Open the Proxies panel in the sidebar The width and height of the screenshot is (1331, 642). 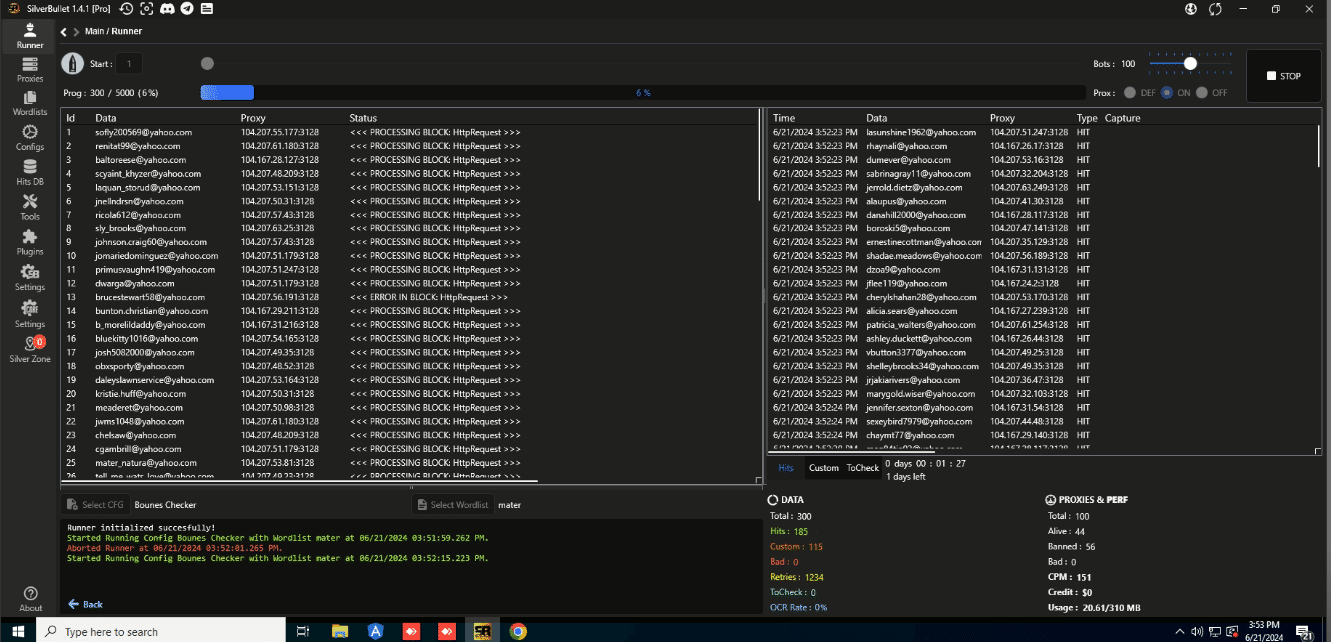[29, 72]
